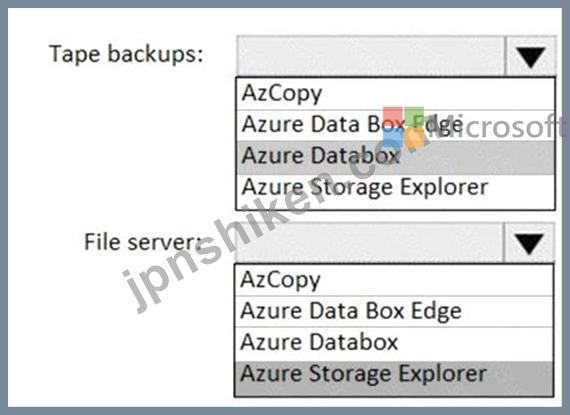Click the Microsoft wordmark text

(499, 127)
